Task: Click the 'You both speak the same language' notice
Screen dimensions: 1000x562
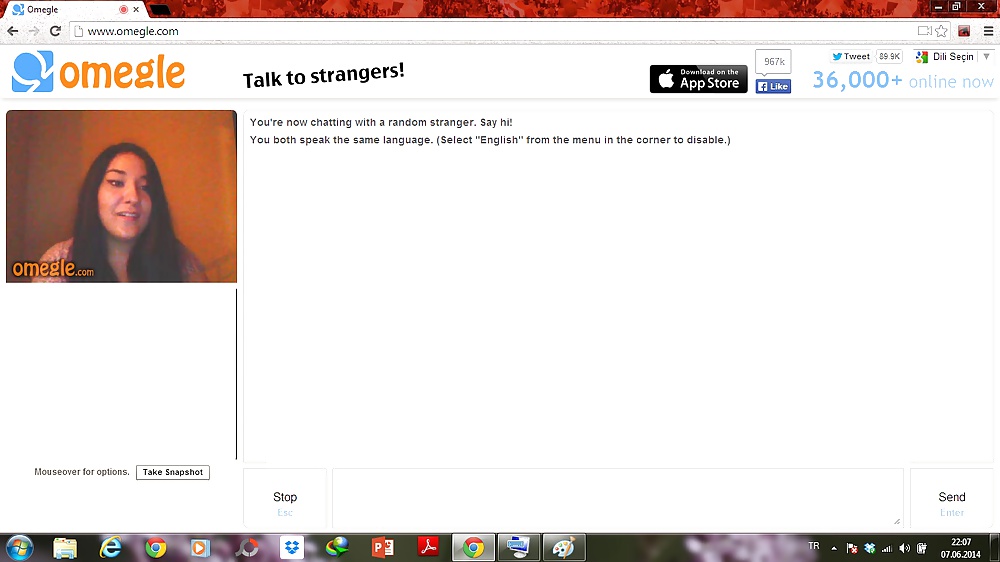Action: click(490, 140)
